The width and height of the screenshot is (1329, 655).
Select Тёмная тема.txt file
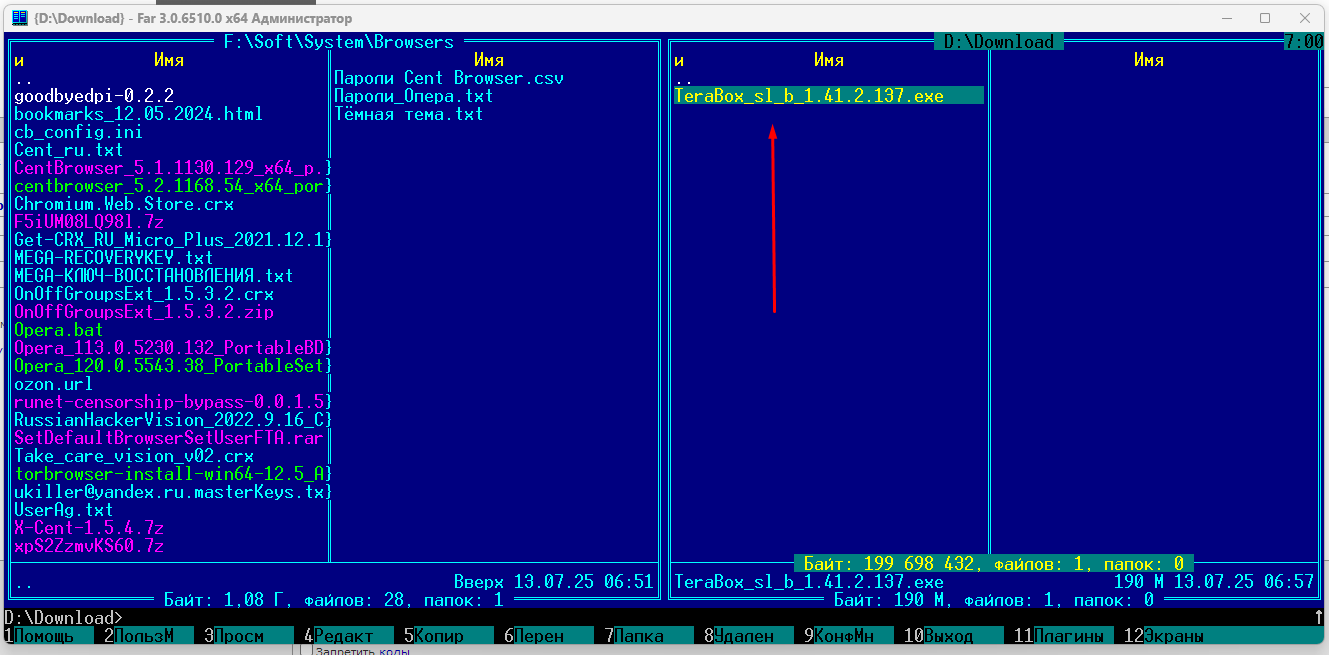pyautogui.click(x=409, y=114)
